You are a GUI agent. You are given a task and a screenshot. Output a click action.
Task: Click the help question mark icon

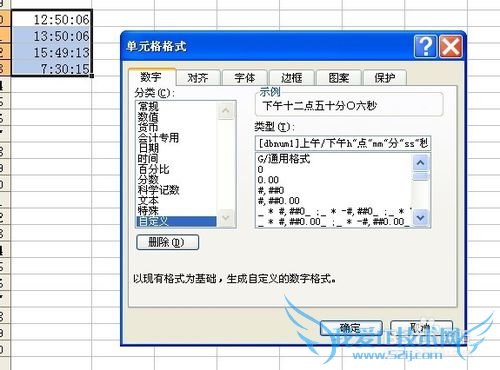point(425,46)
